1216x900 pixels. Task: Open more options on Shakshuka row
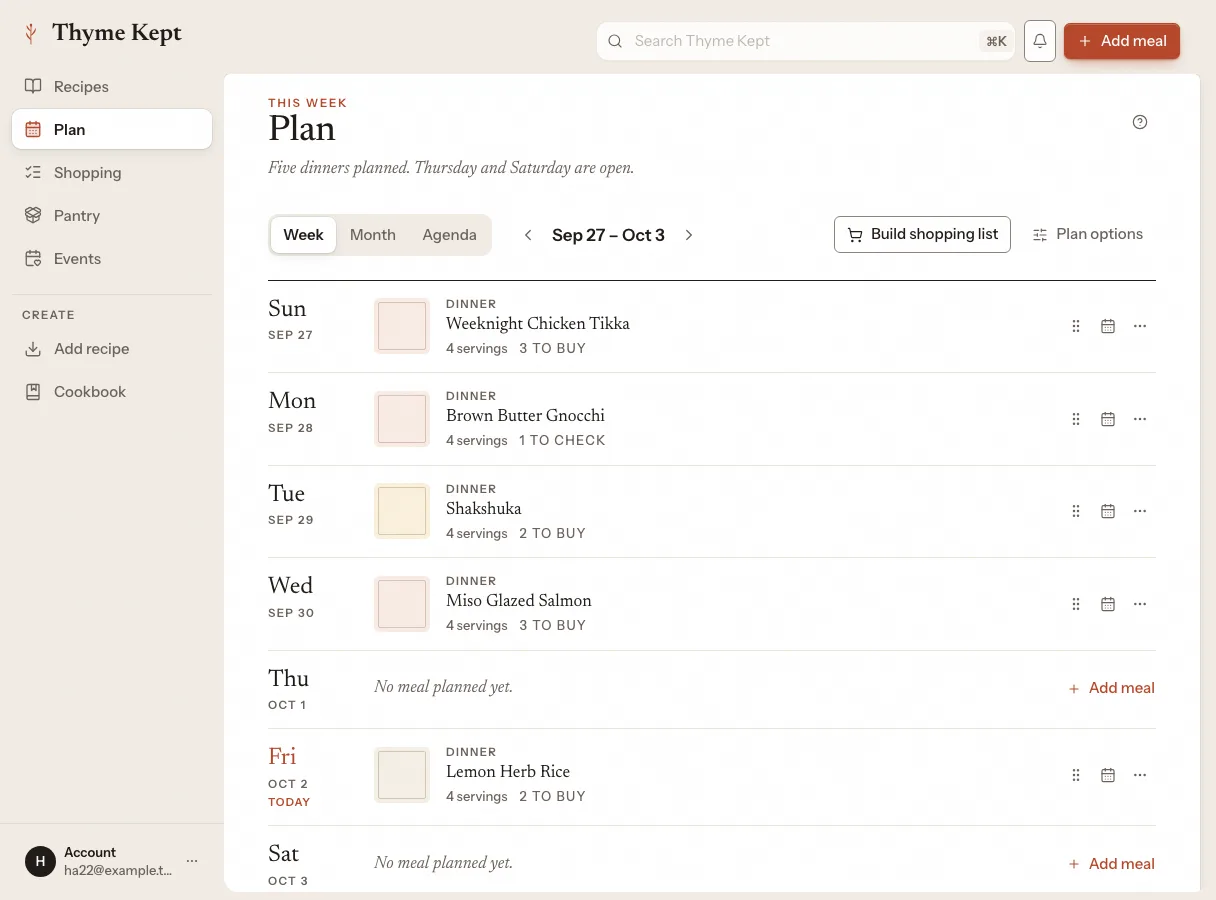pyautogui.click(x=1140, y=511)
